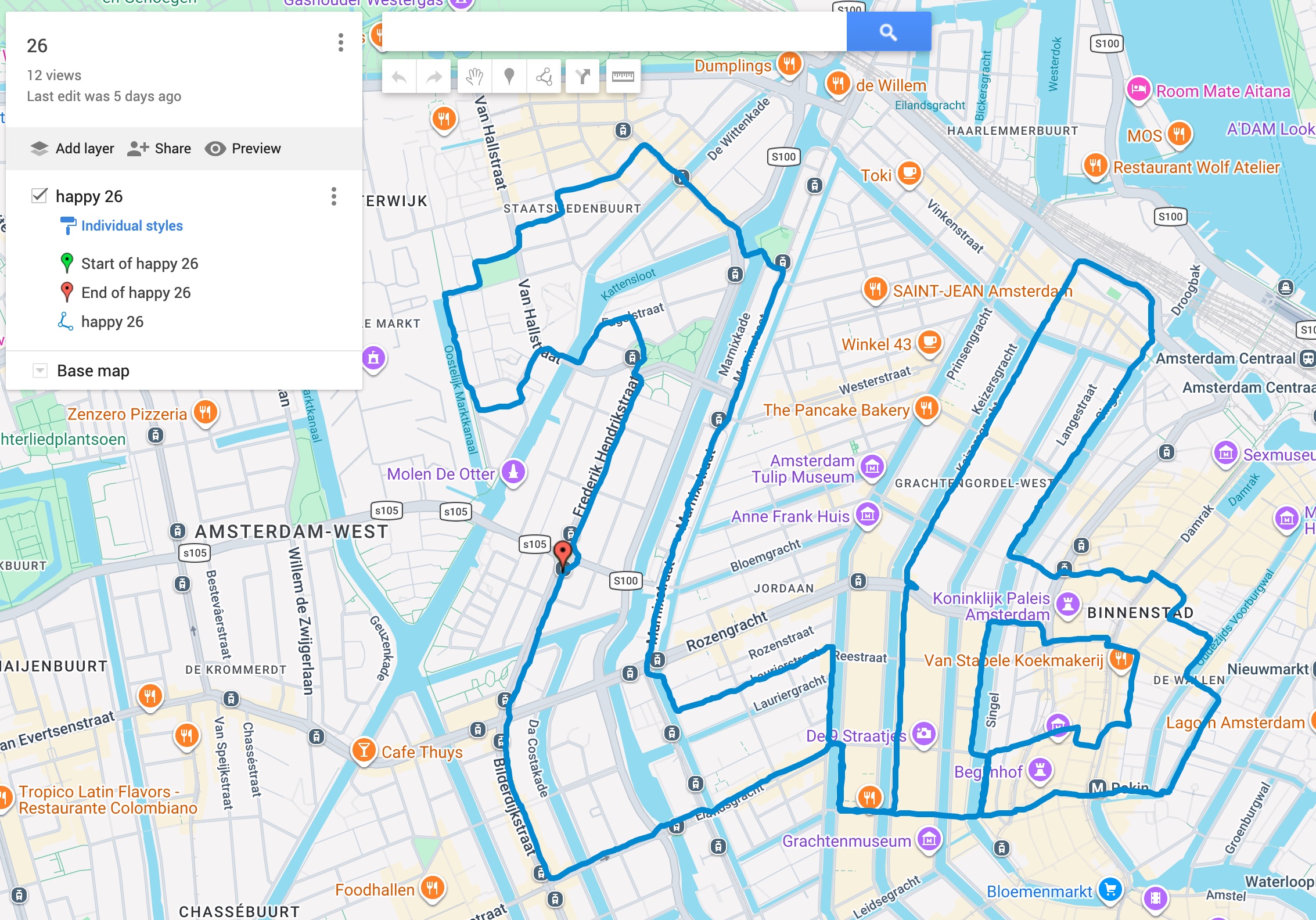Click the Koninklijk Paleis Amsterdam icon

coord(1067,604)
